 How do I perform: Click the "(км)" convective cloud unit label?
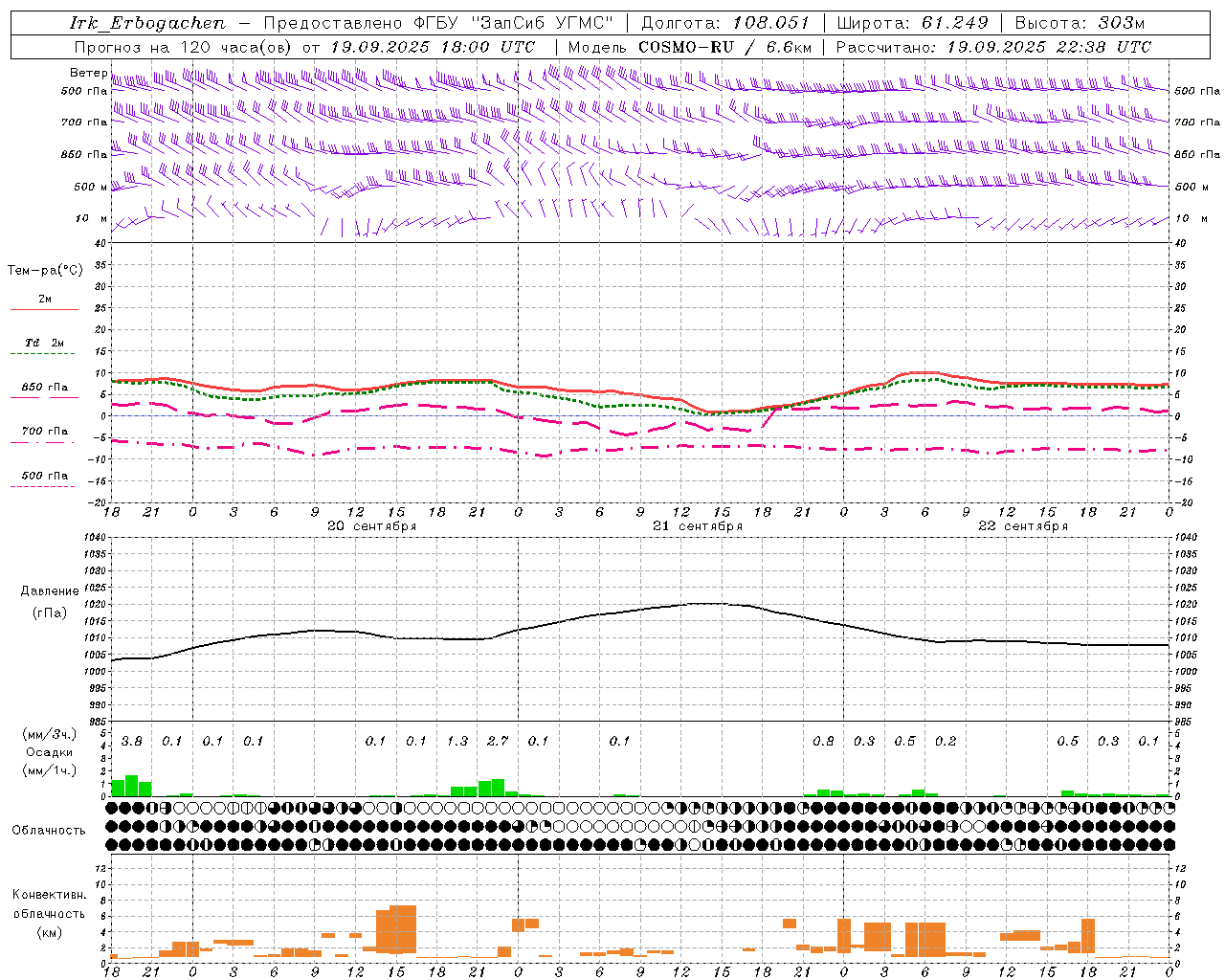tap(49, 932)
